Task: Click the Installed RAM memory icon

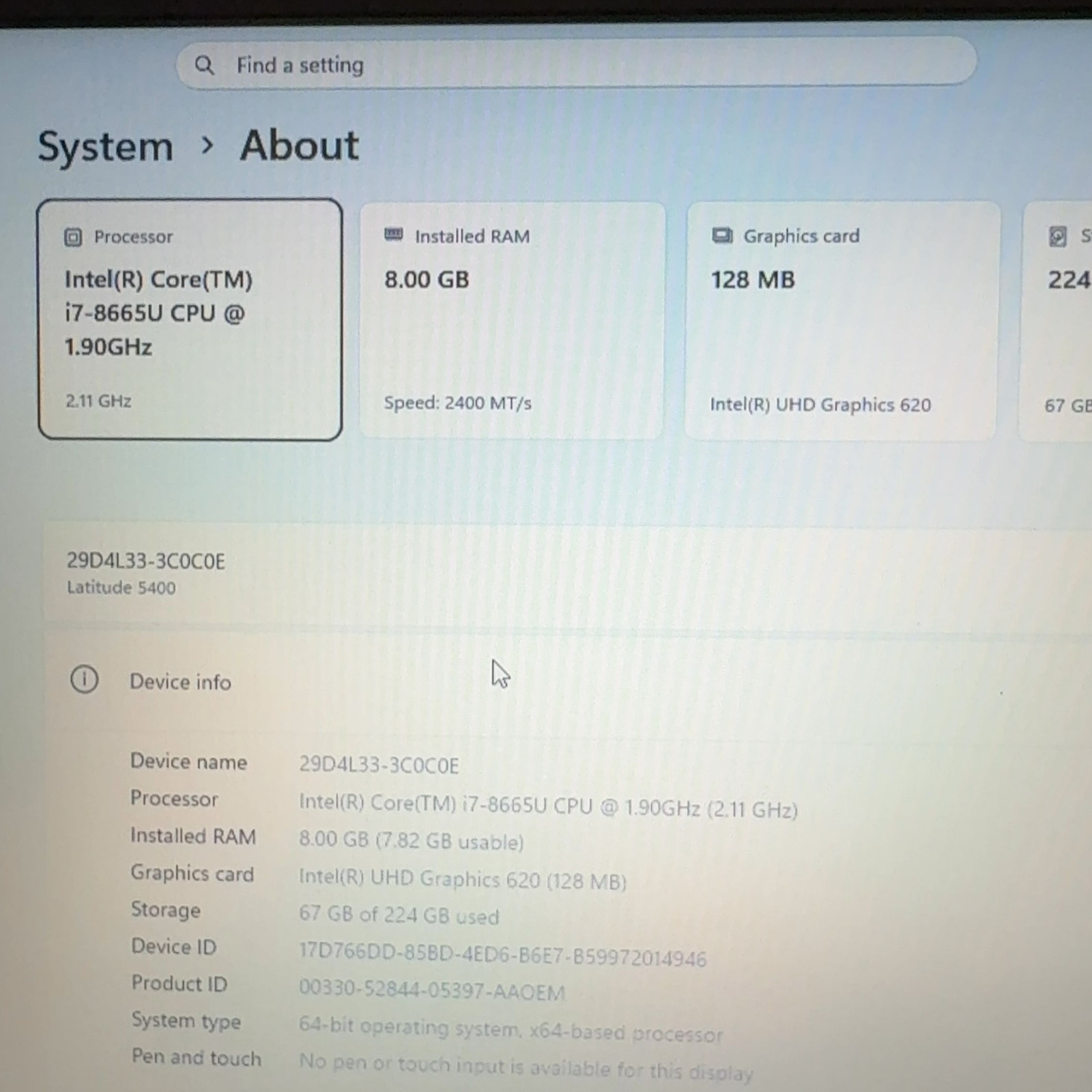Action: pos(393,235)
